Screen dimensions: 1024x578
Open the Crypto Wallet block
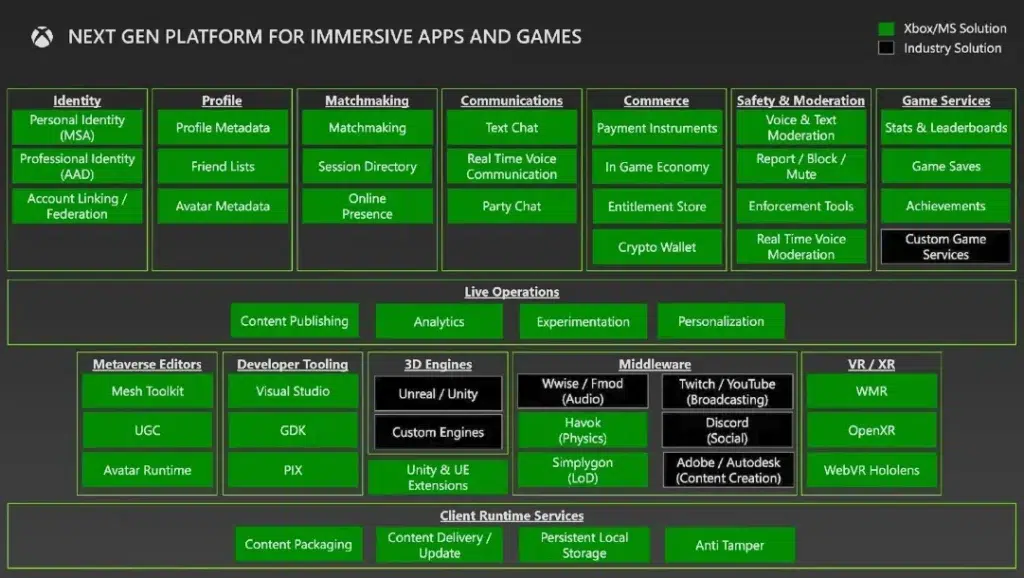[656, 247]
